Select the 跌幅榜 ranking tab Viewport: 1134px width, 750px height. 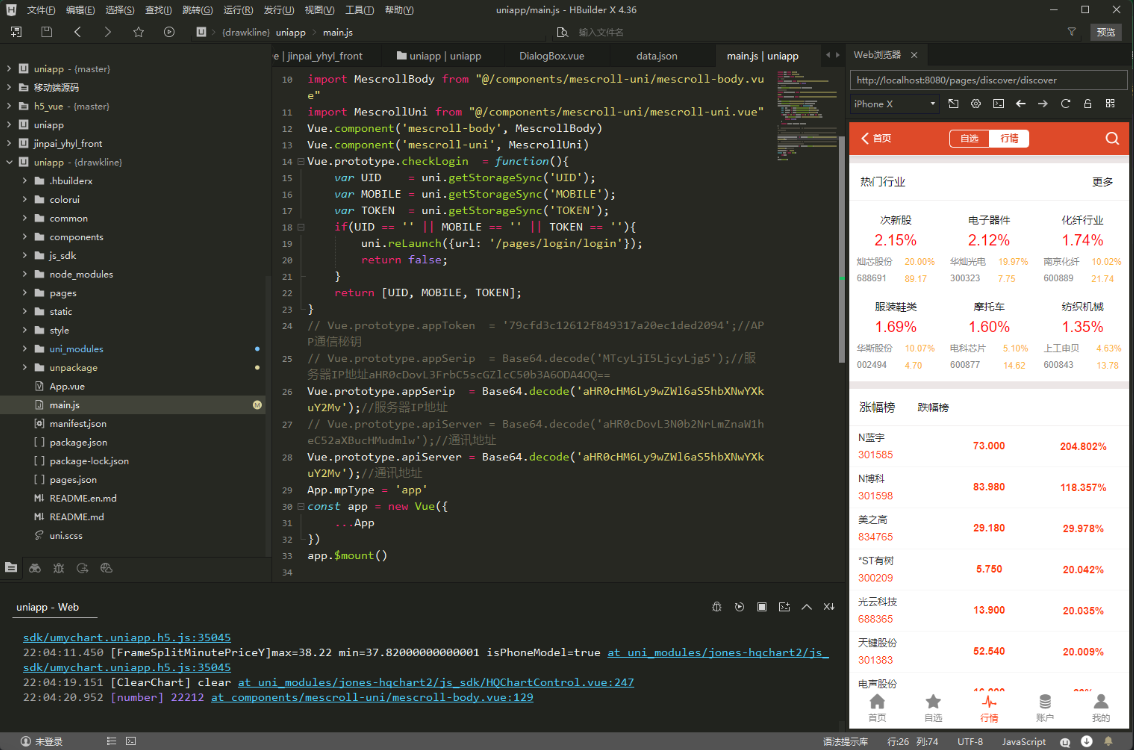[933, 408]
